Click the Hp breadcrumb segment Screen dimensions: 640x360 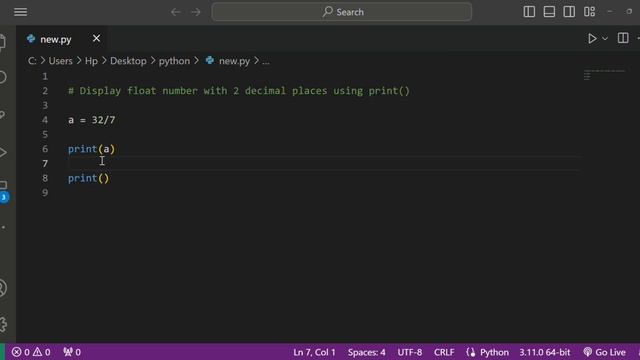(x=91, y=61)
